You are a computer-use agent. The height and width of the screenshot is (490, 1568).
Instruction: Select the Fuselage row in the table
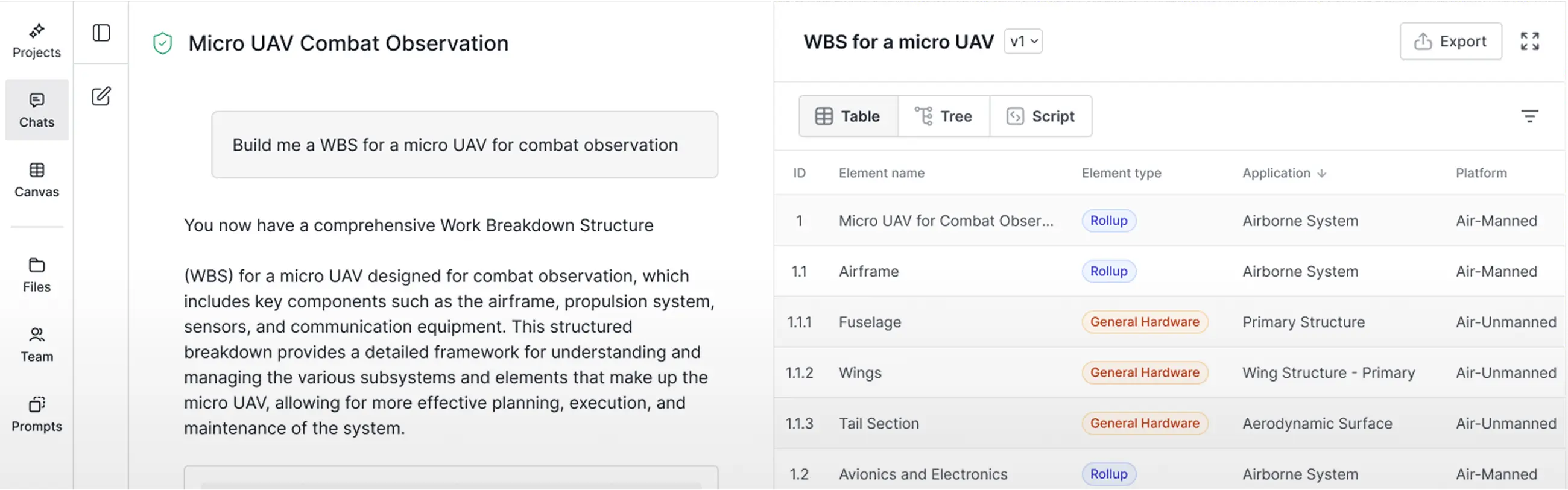[869, 322]
